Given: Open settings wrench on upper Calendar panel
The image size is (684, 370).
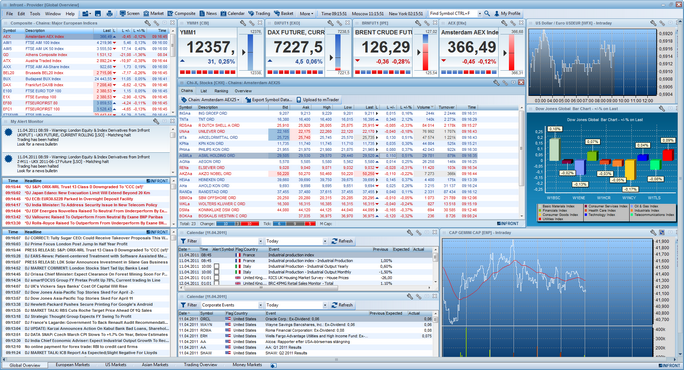Looking at the screenshot, I should (410, 233).
